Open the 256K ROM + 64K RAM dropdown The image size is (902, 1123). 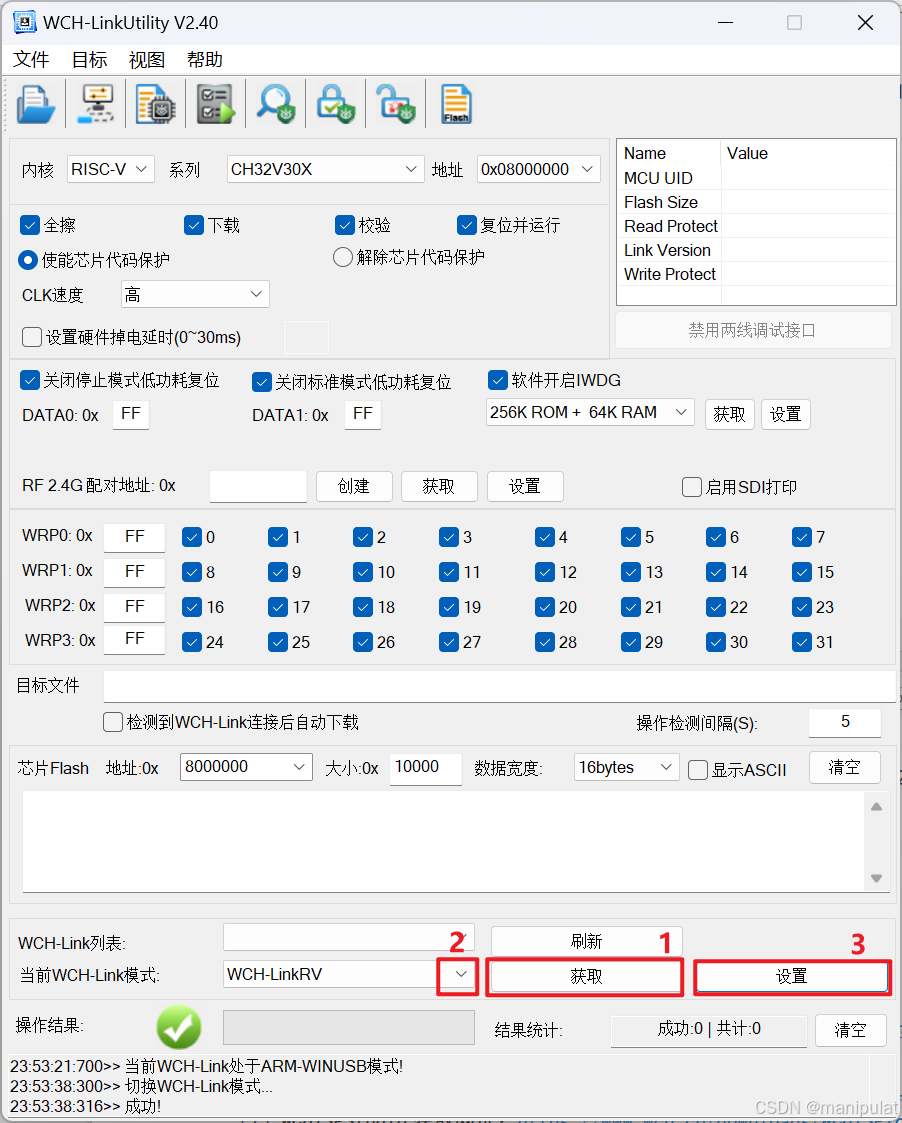click(x=590, y=412)
